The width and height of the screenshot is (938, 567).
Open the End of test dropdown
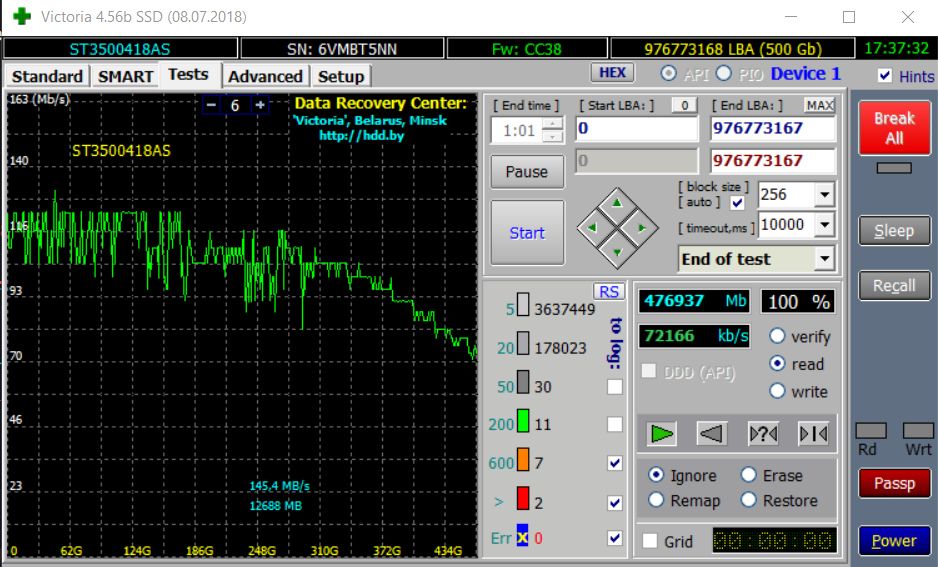point(824,259)
